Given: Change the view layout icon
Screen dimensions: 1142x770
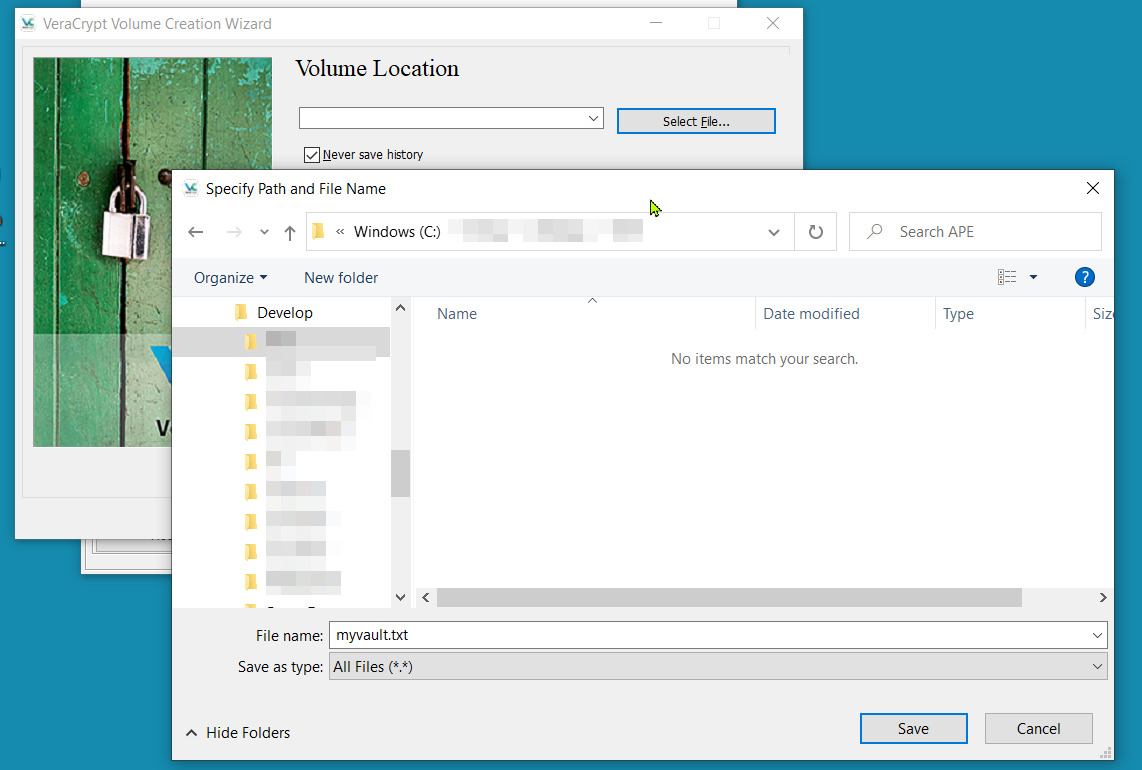Looking at the screenshot, I should [1007, 277].
